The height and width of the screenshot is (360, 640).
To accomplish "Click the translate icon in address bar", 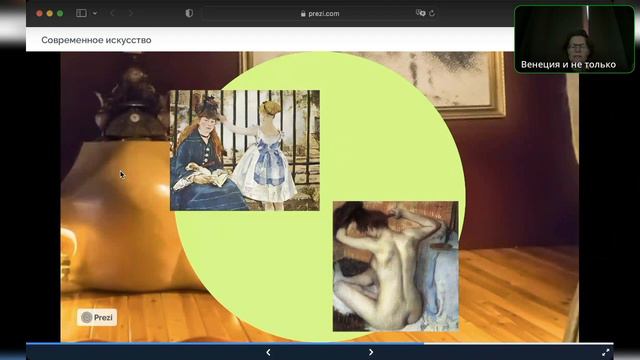I will tap(420, 13).
